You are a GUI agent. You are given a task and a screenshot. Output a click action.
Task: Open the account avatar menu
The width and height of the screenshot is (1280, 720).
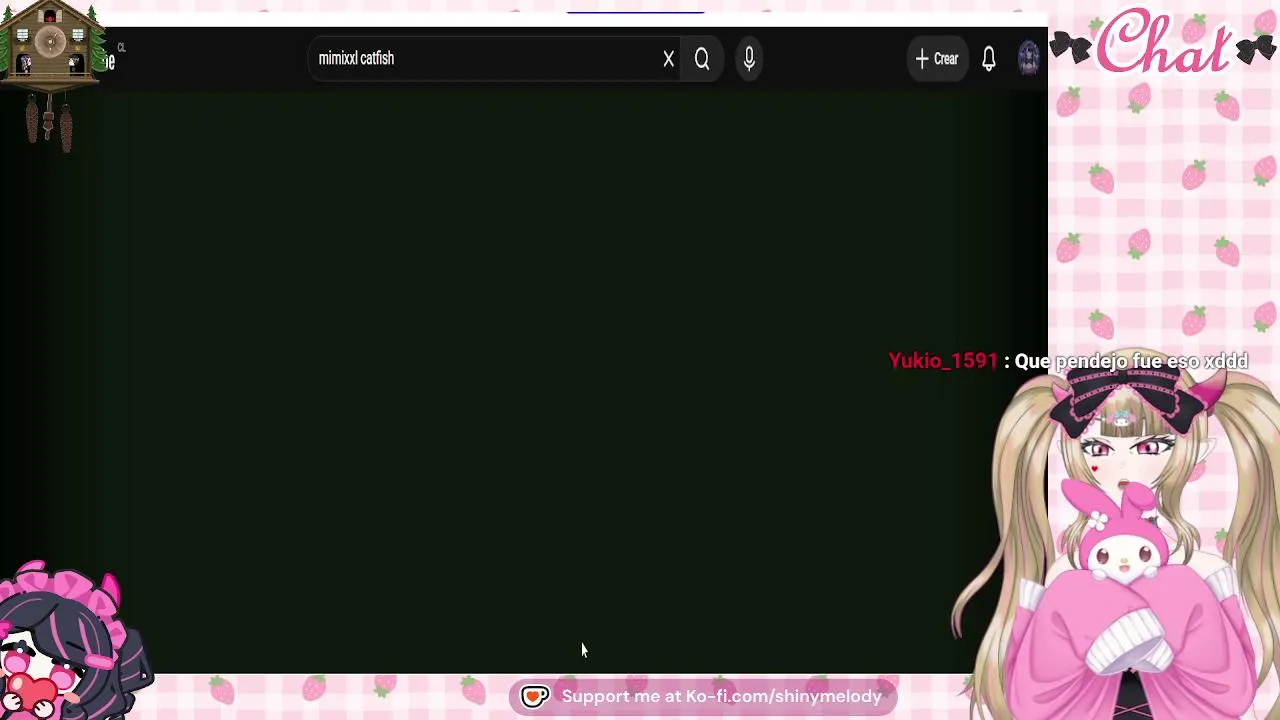(x=1028, y=59)
